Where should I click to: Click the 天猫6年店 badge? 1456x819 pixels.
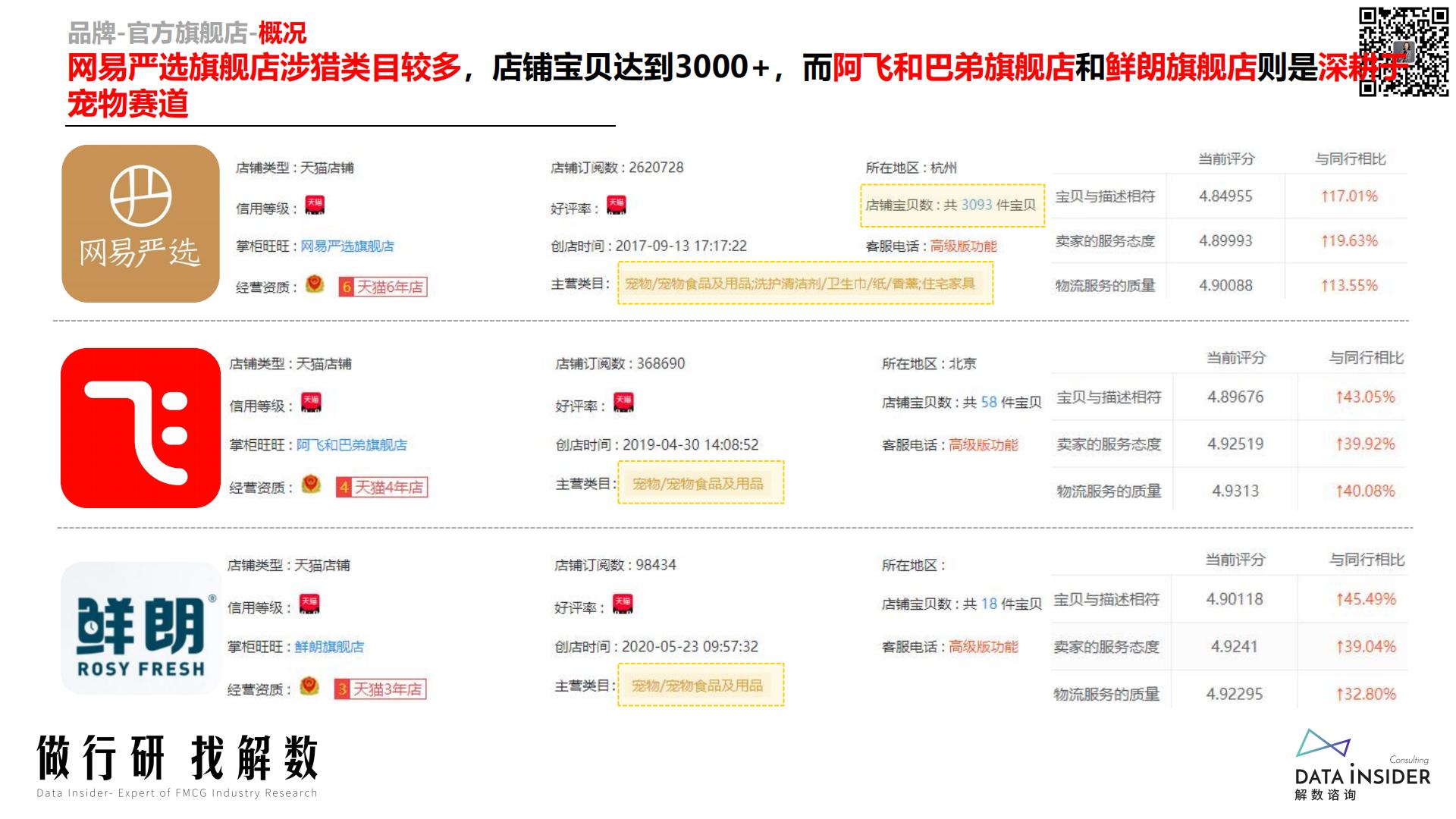click(x=383, y=287)
